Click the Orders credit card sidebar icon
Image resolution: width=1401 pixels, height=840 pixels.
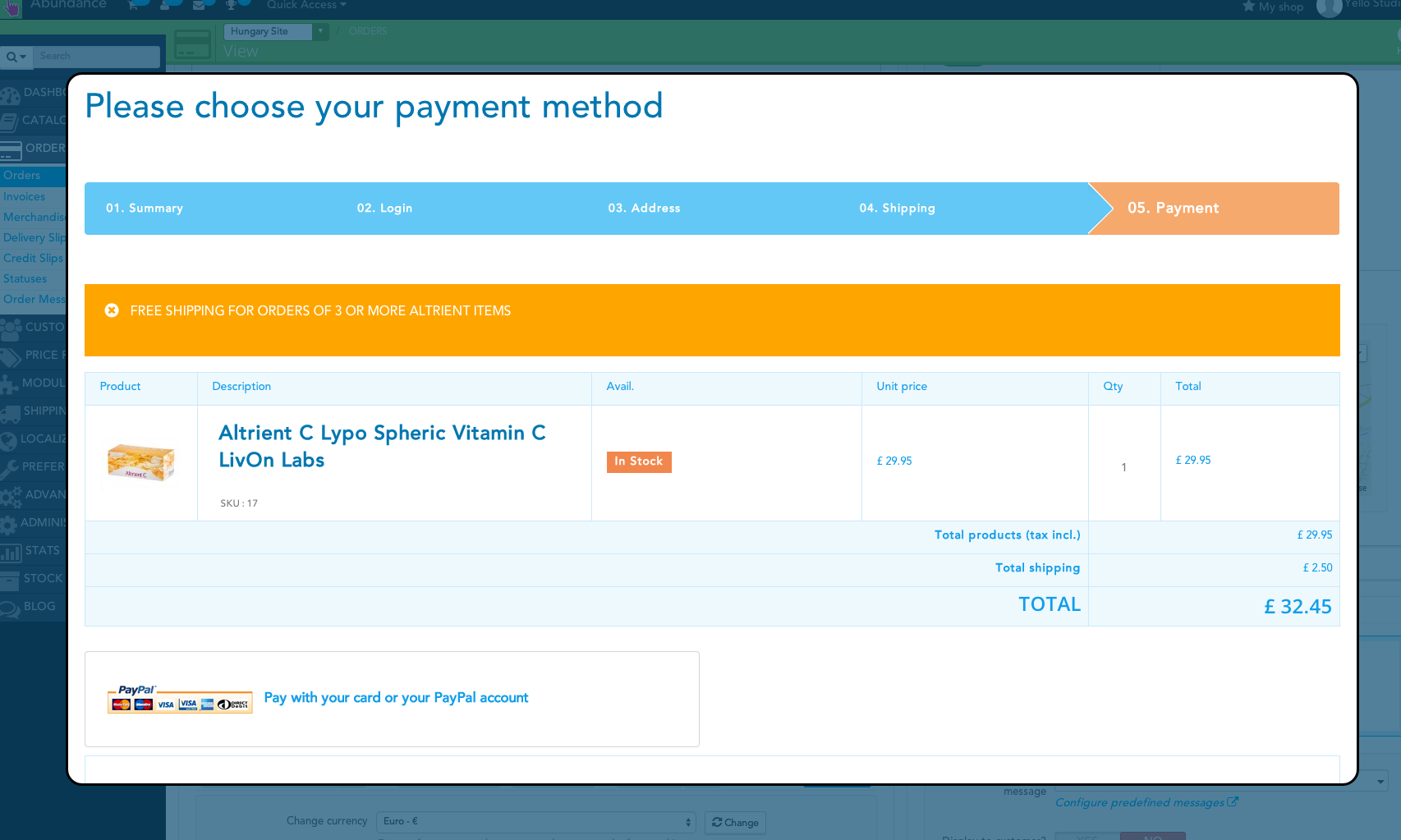11,150
